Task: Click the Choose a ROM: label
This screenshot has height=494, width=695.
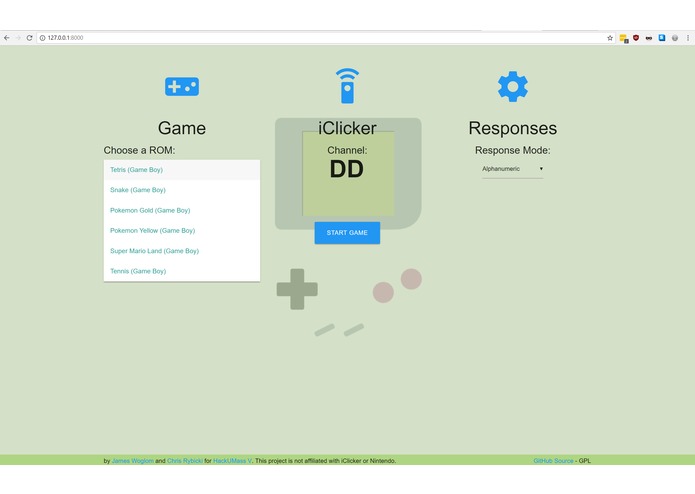Action: [x=139, y=150]
